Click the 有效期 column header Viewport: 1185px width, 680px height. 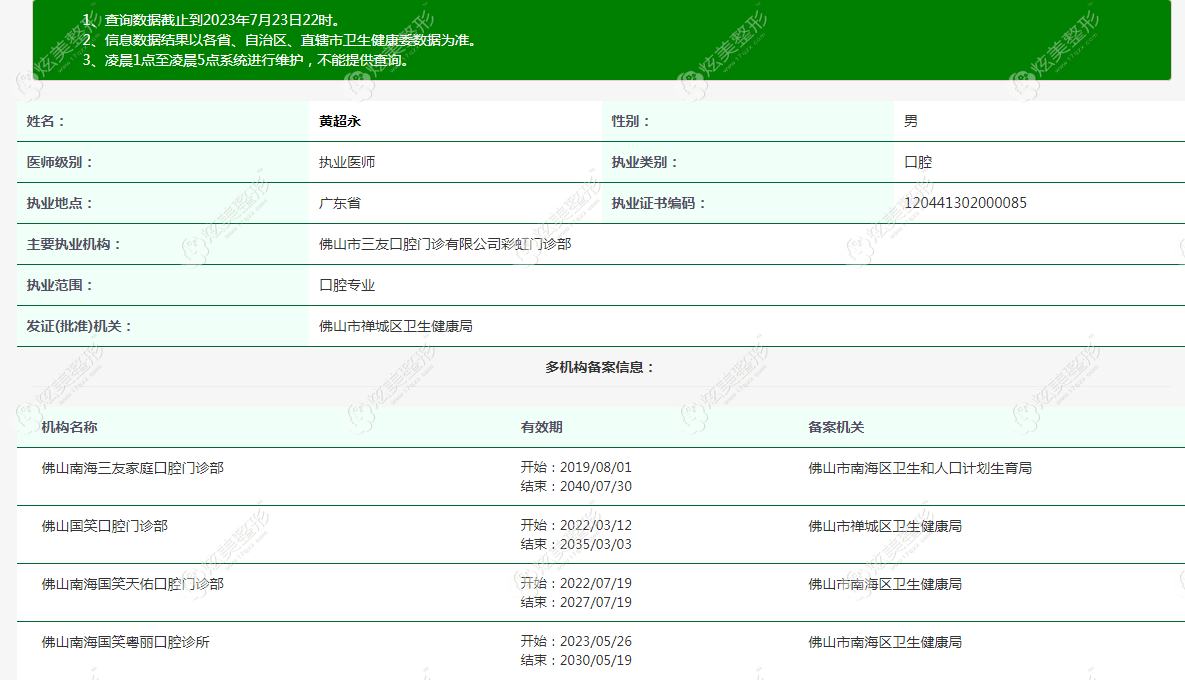(541, 427)
